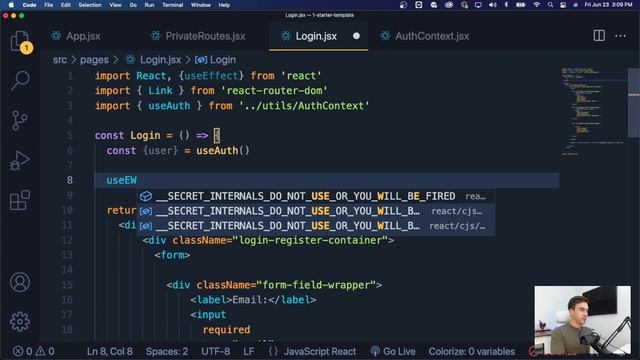
Task: Open the File menu
Action: [49, 5]
